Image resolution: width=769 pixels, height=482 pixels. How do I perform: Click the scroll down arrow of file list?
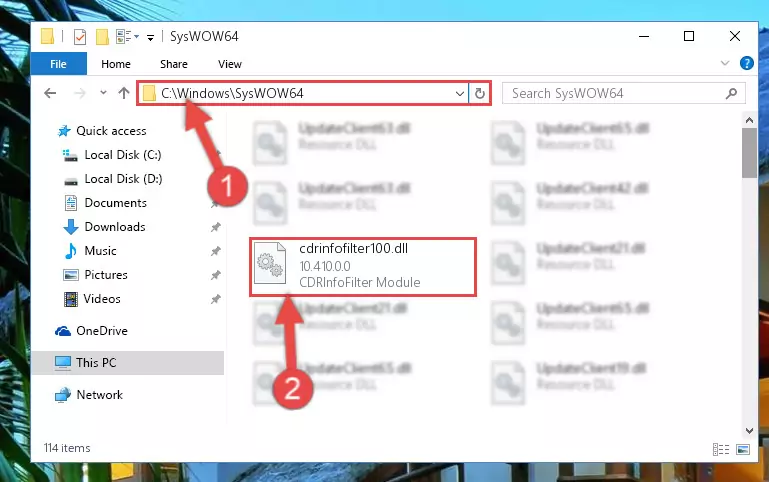tap(749, 431)
